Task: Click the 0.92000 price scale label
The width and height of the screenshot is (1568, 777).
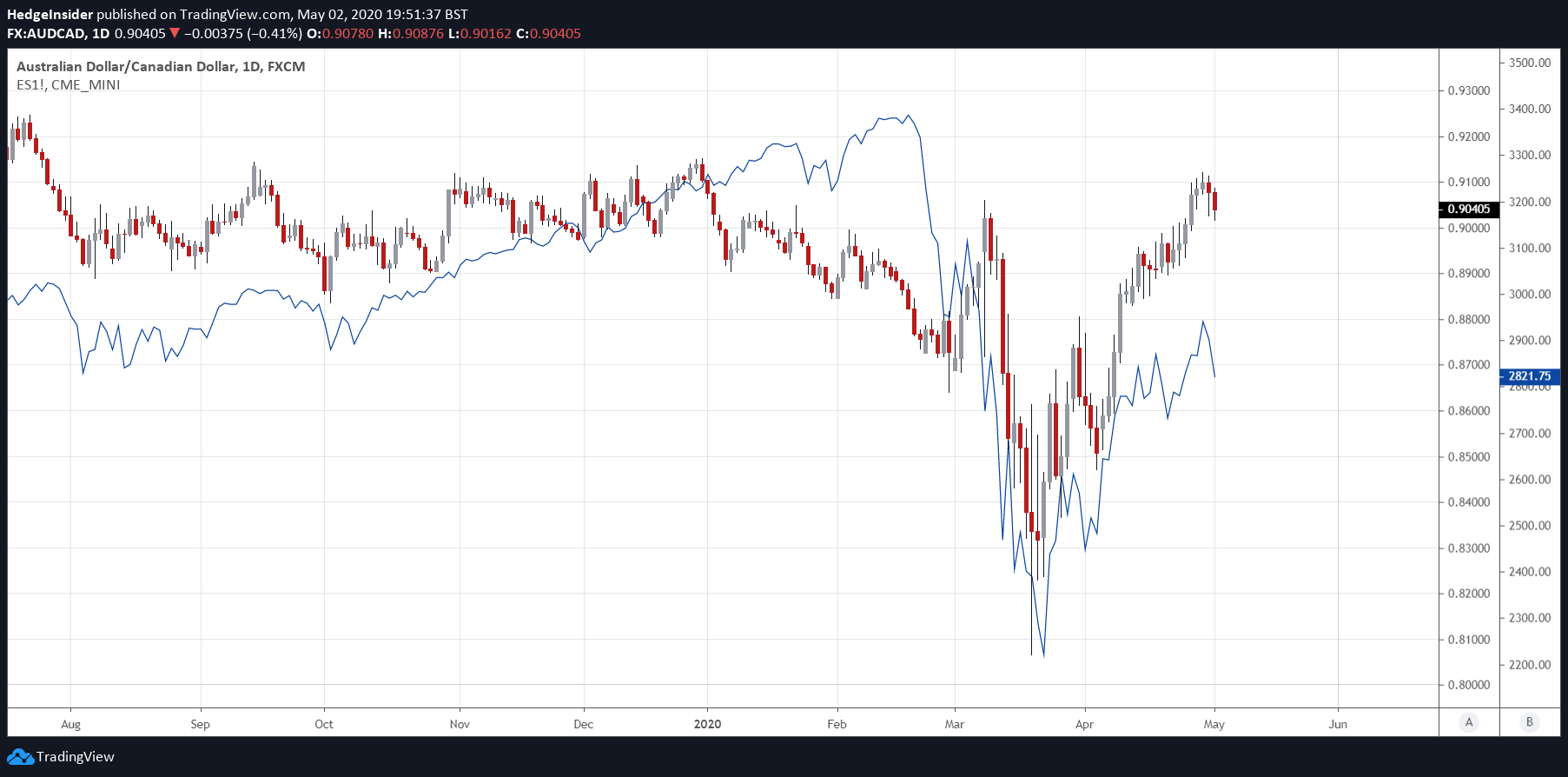Action: click(x=1469, y=137)
